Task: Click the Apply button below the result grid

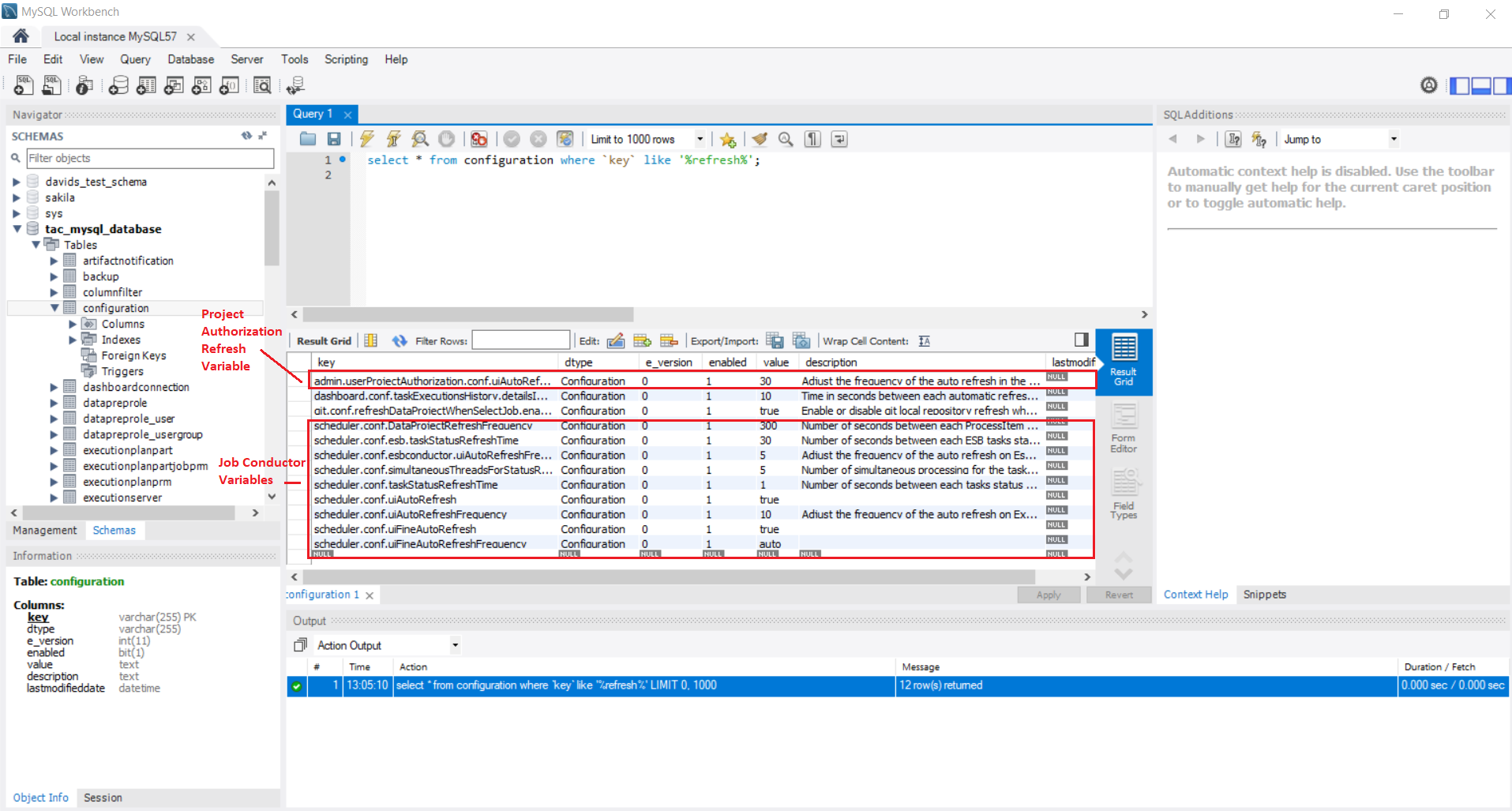Action: point(1049,595)
